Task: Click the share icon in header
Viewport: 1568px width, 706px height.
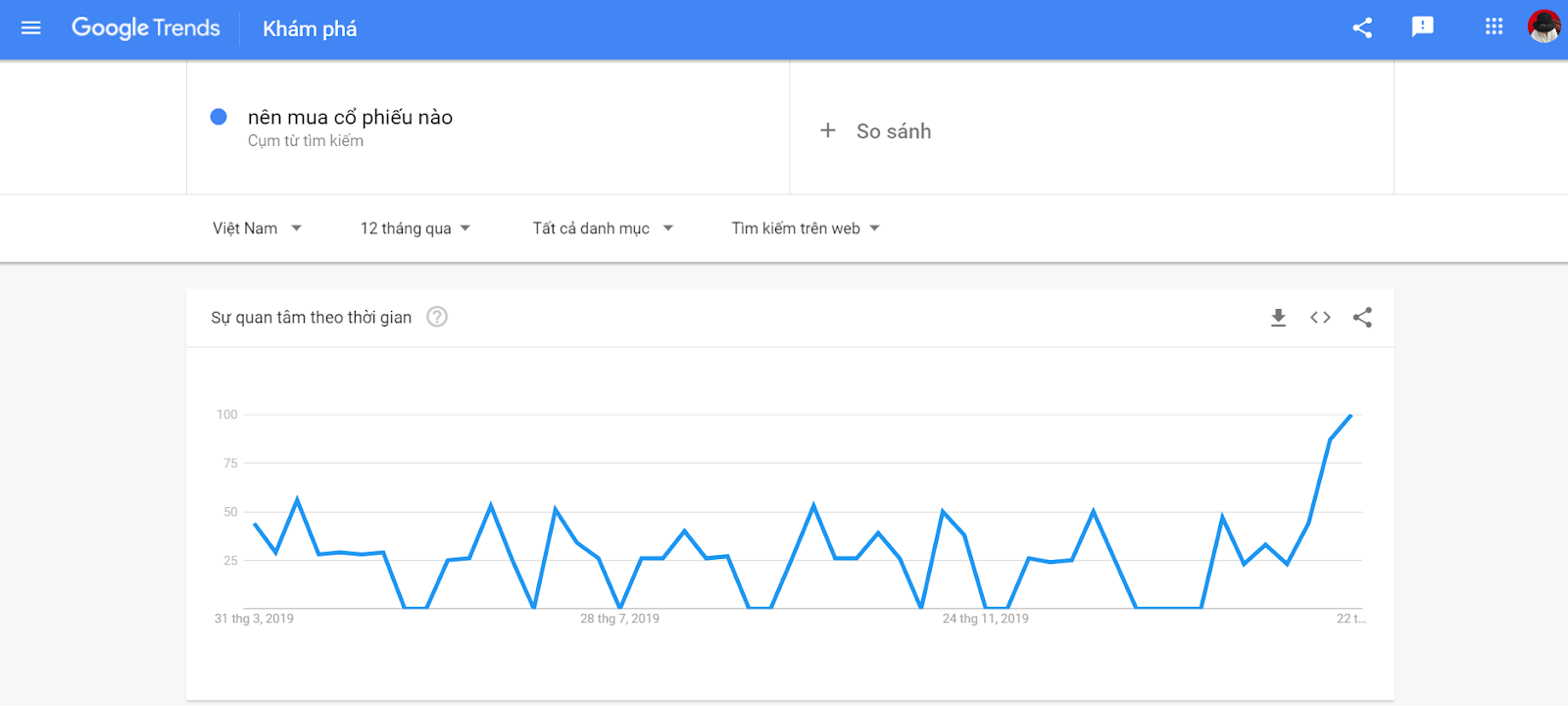Action: point(1362,27)
